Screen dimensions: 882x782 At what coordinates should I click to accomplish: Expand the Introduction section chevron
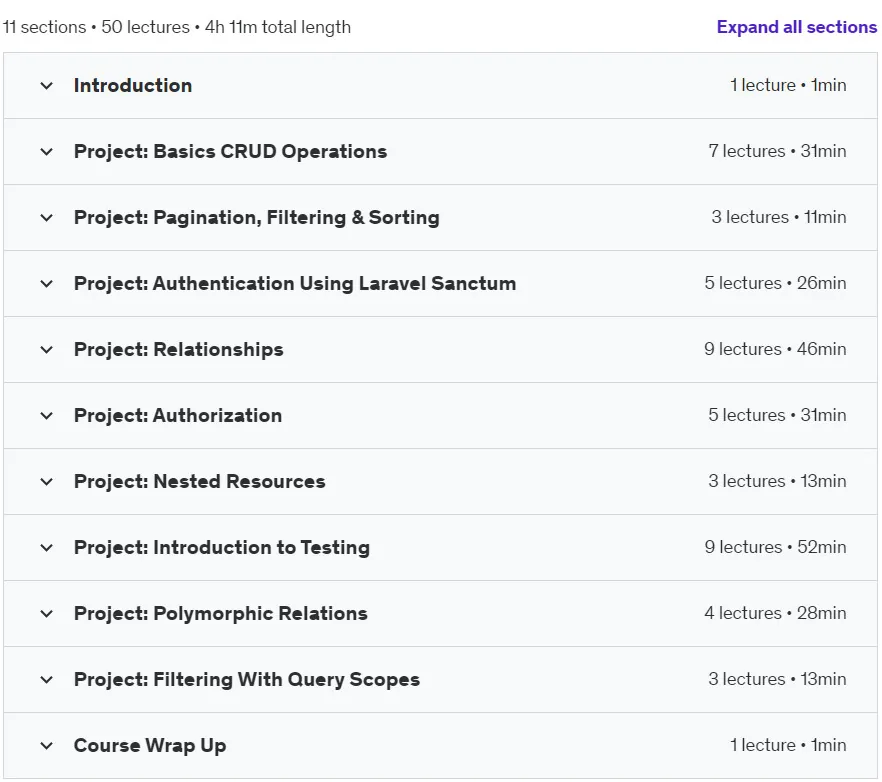pyautogui.click(x=47, y=86)
